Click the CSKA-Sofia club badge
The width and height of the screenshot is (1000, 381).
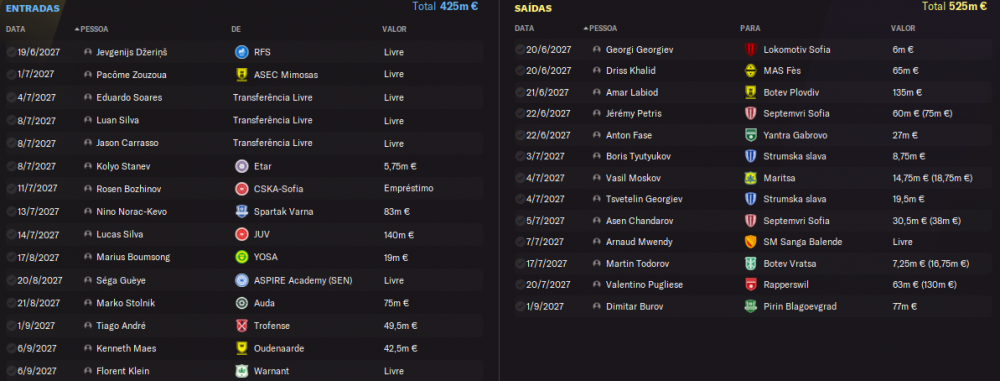pos(241,188)
